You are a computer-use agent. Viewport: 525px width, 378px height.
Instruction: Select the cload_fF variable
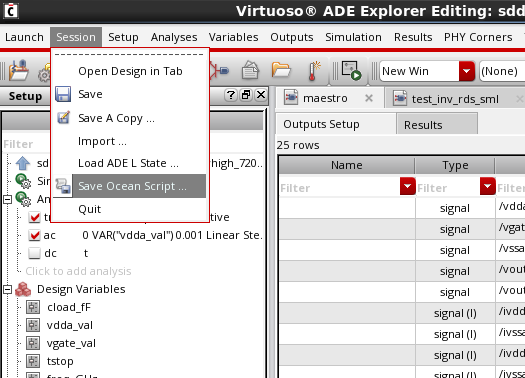(x=69, y=307)
